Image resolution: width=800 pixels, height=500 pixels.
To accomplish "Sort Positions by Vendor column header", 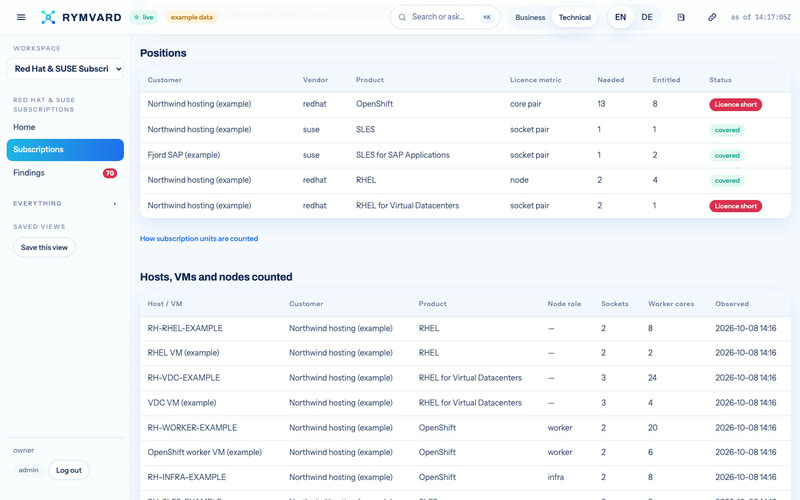I will pyautogui.click(x=315, y=80).
